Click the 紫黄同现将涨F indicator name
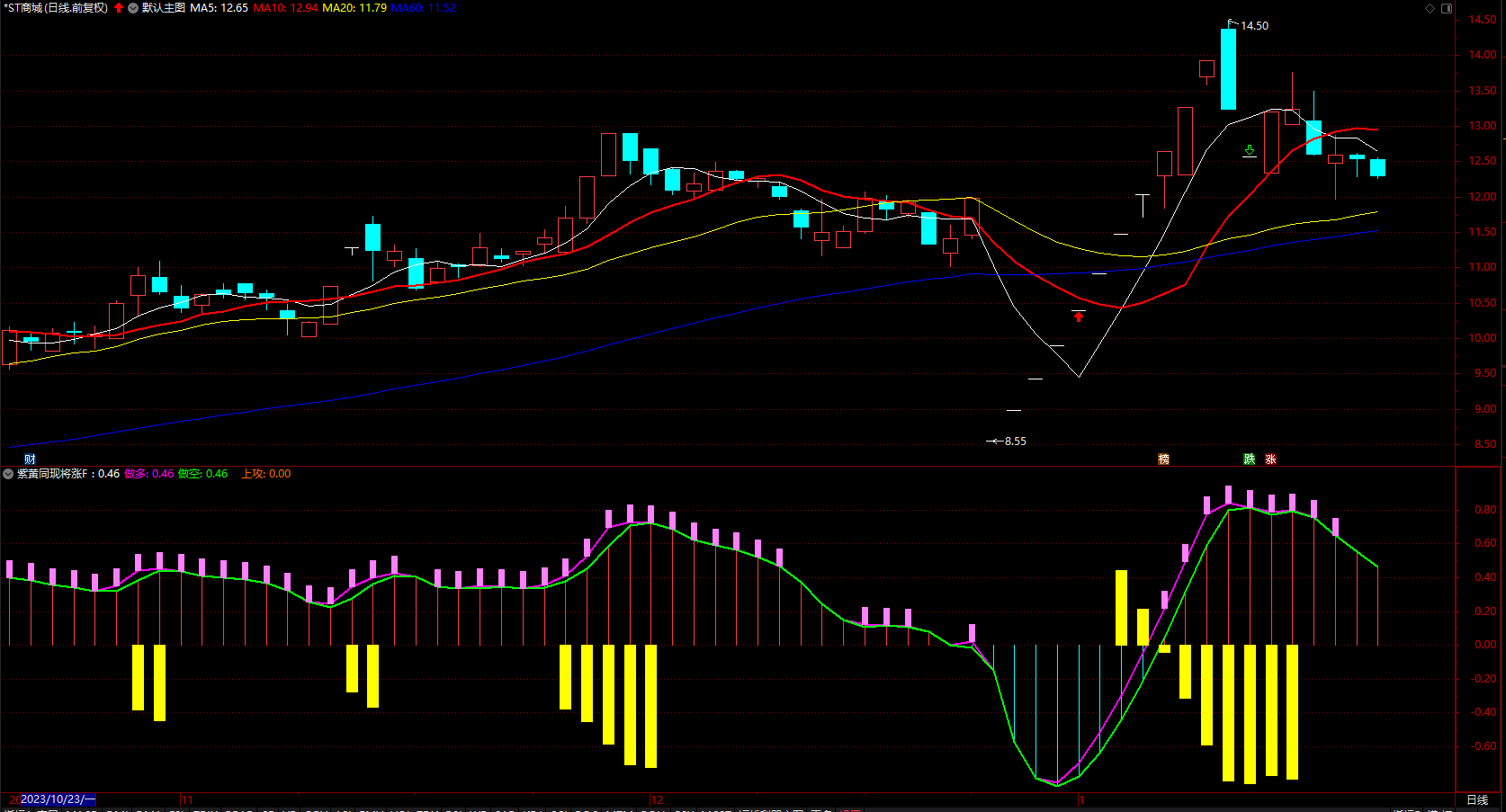The width and height of the screenshot is (1506, 812). 52,474
